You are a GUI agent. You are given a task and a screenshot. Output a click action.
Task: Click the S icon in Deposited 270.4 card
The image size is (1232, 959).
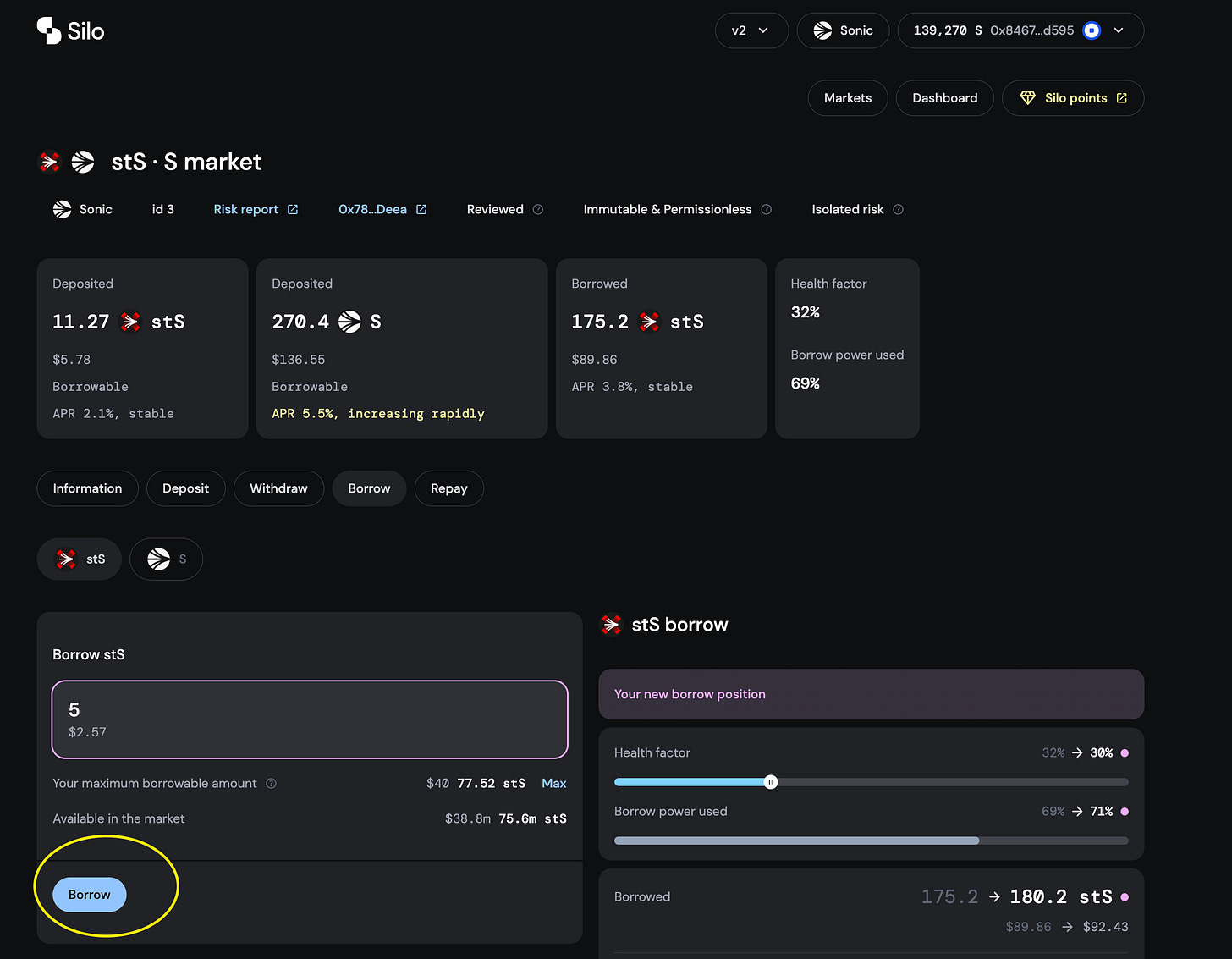(x=349, y=322)
